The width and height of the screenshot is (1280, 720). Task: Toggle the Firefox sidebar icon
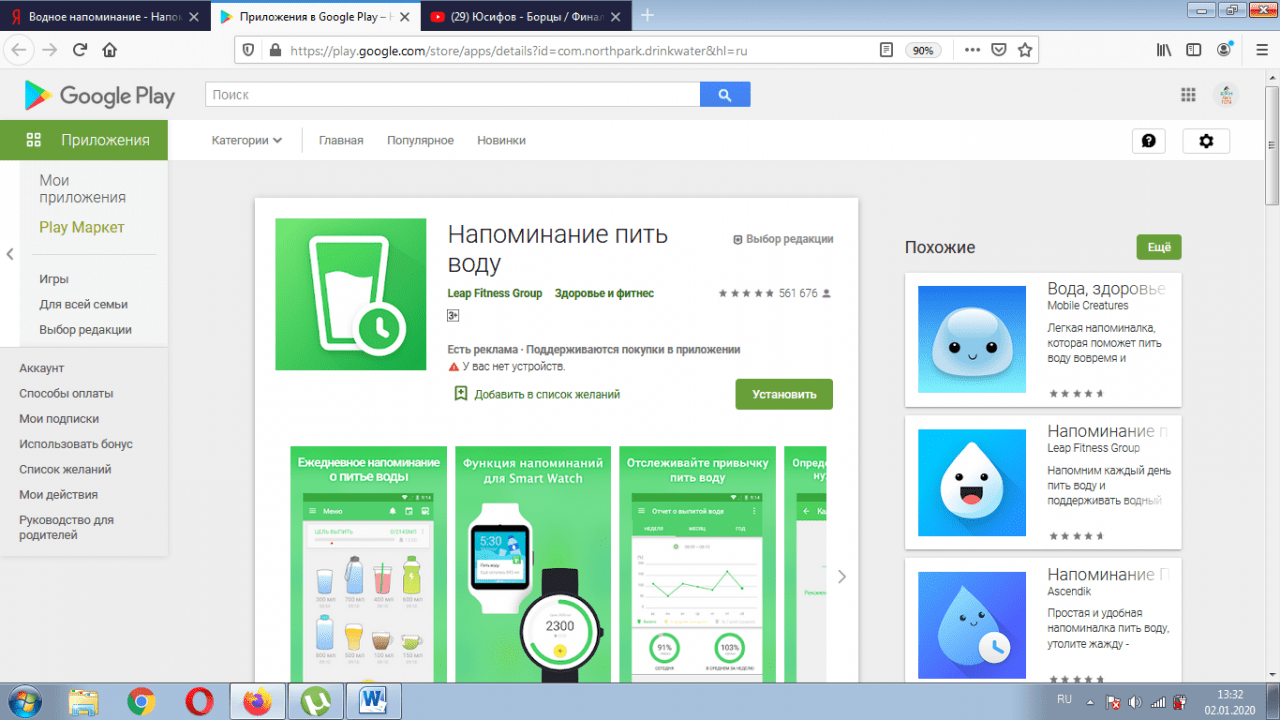[1193, 50]
